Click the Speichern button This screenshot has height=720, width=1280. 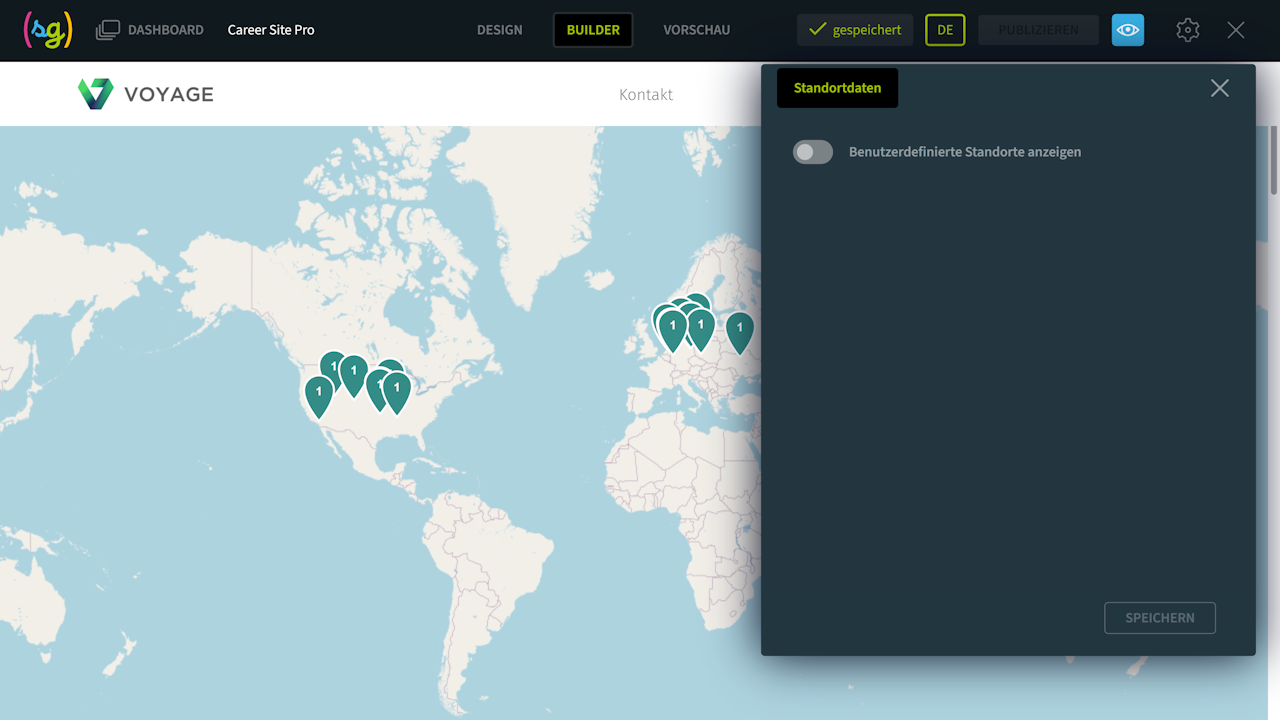click(1160, 618)
